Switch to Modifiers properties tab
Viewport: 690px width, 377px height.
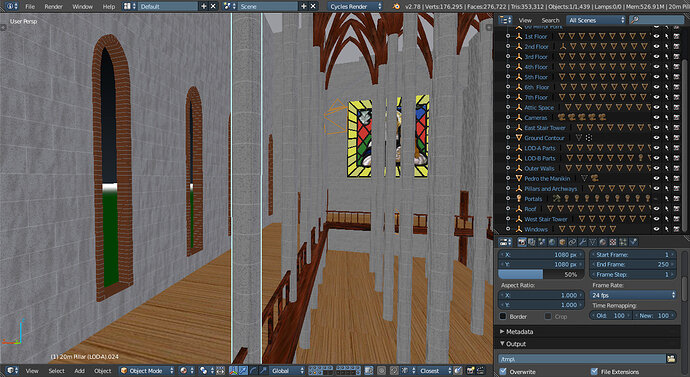583,242
